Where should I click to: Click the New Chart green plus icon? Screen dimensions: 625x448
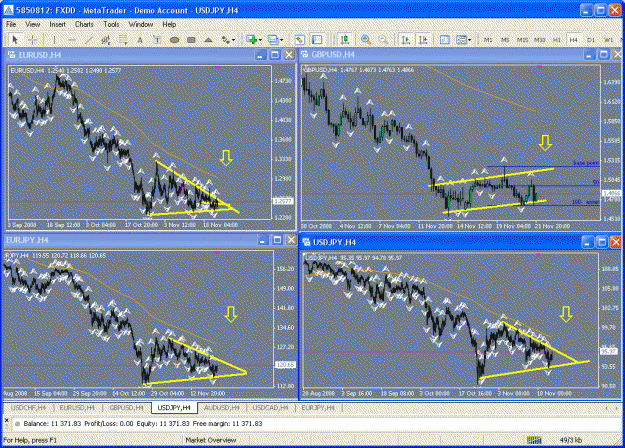tap(251, 39)
